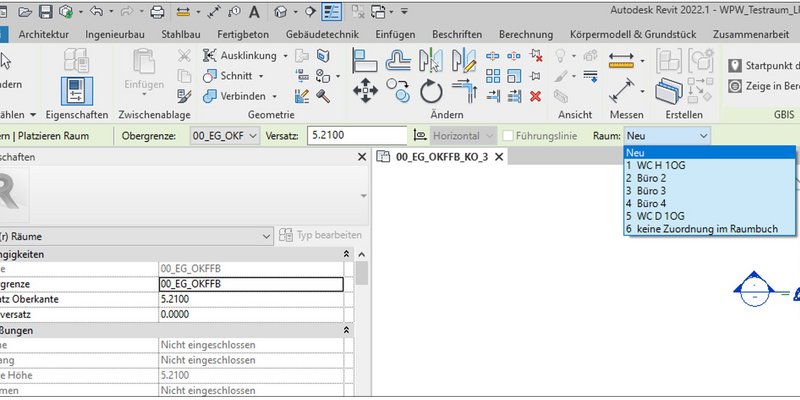
Task: Close the 00_EG_OKFFB_KO_3 view tab
Action: [499, 157]
